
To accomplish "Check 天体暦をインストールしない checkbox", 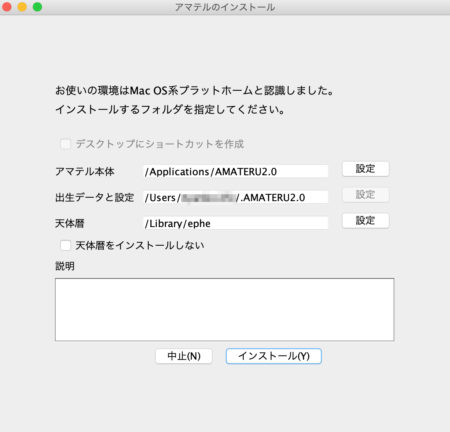I will coord(65,245).
